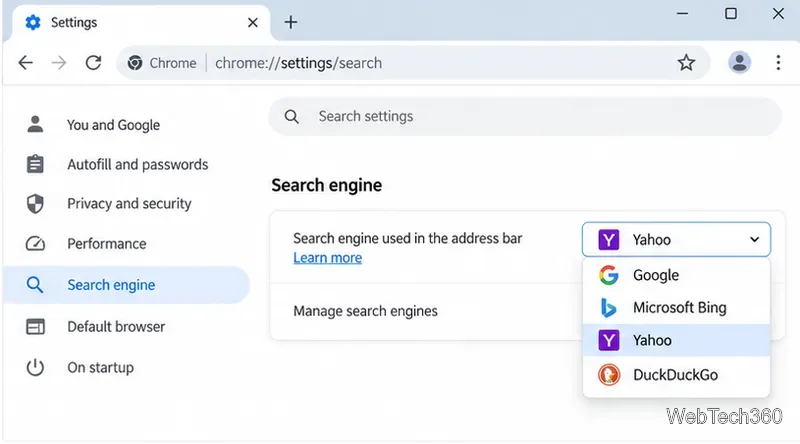Click the dropdown chevron arrow
Image resolution: width=800 pixels, height=444 pixels.
coord(755,239)
